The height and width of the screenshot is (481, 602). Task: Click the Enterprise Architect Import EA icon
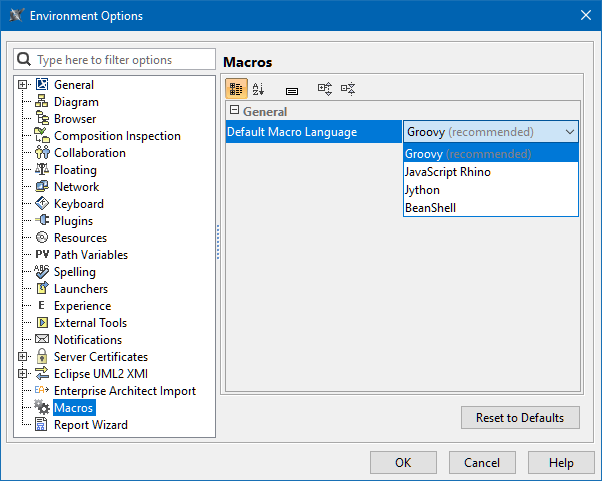pos(42,390)
